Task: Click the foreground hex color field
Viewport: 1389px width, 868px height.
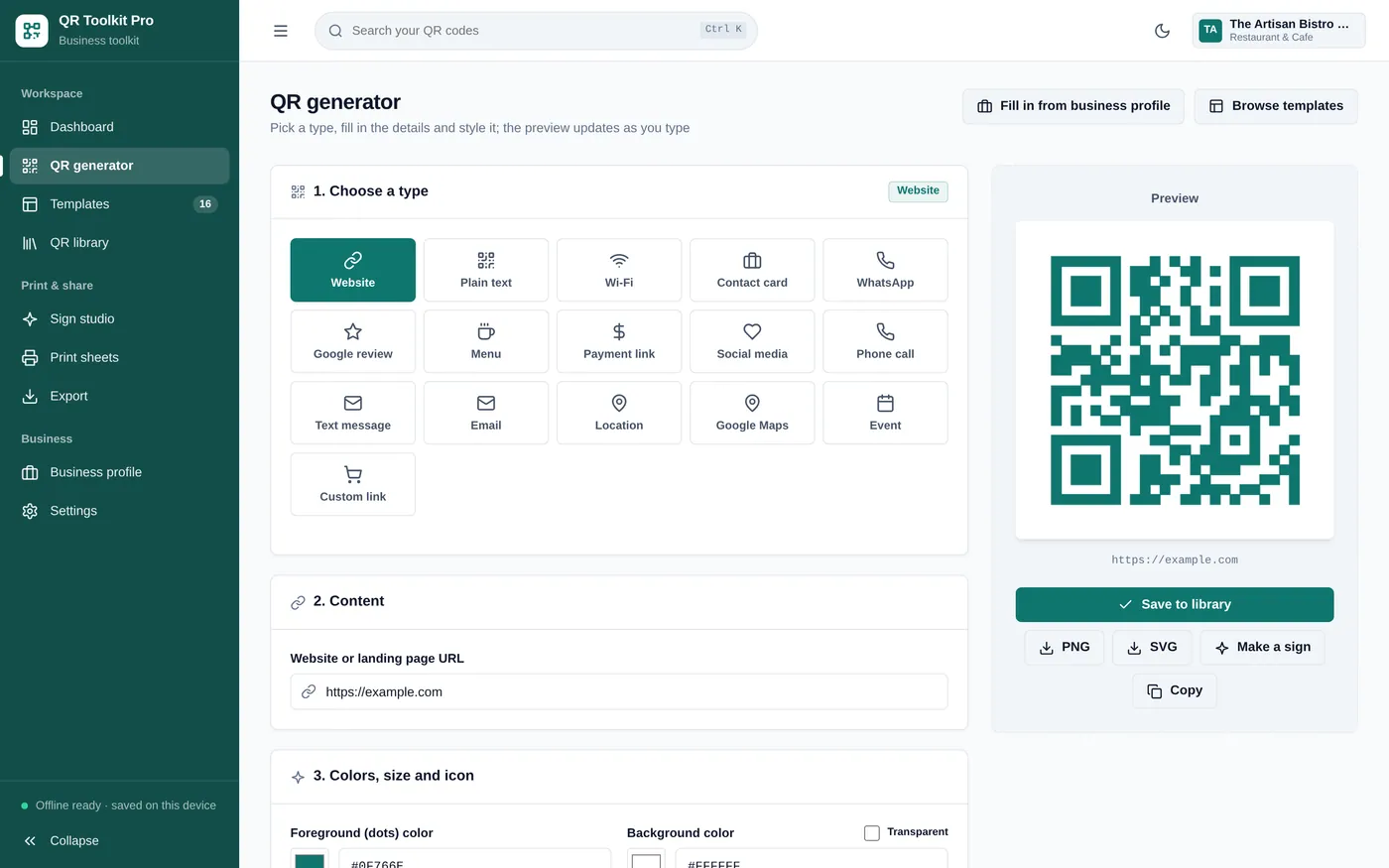Action: 475,859
